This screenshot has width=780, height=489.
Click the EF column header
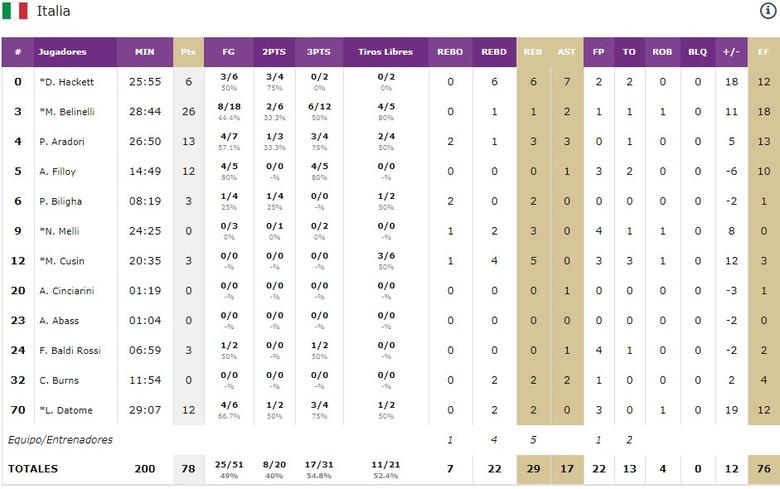(x=763, y=52)
